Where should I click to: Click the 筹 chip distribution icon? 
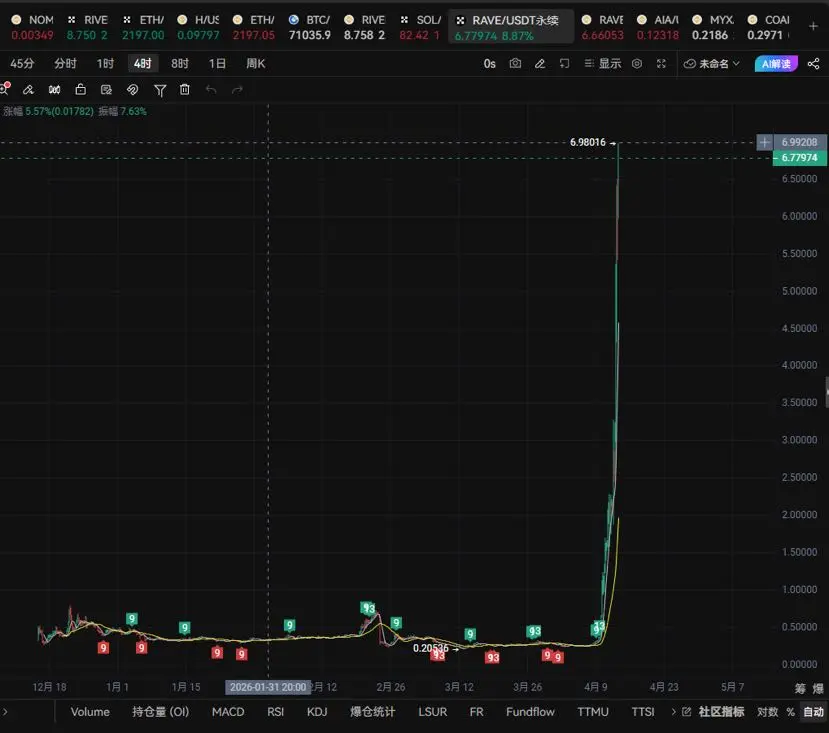click(x=800, y=688)
